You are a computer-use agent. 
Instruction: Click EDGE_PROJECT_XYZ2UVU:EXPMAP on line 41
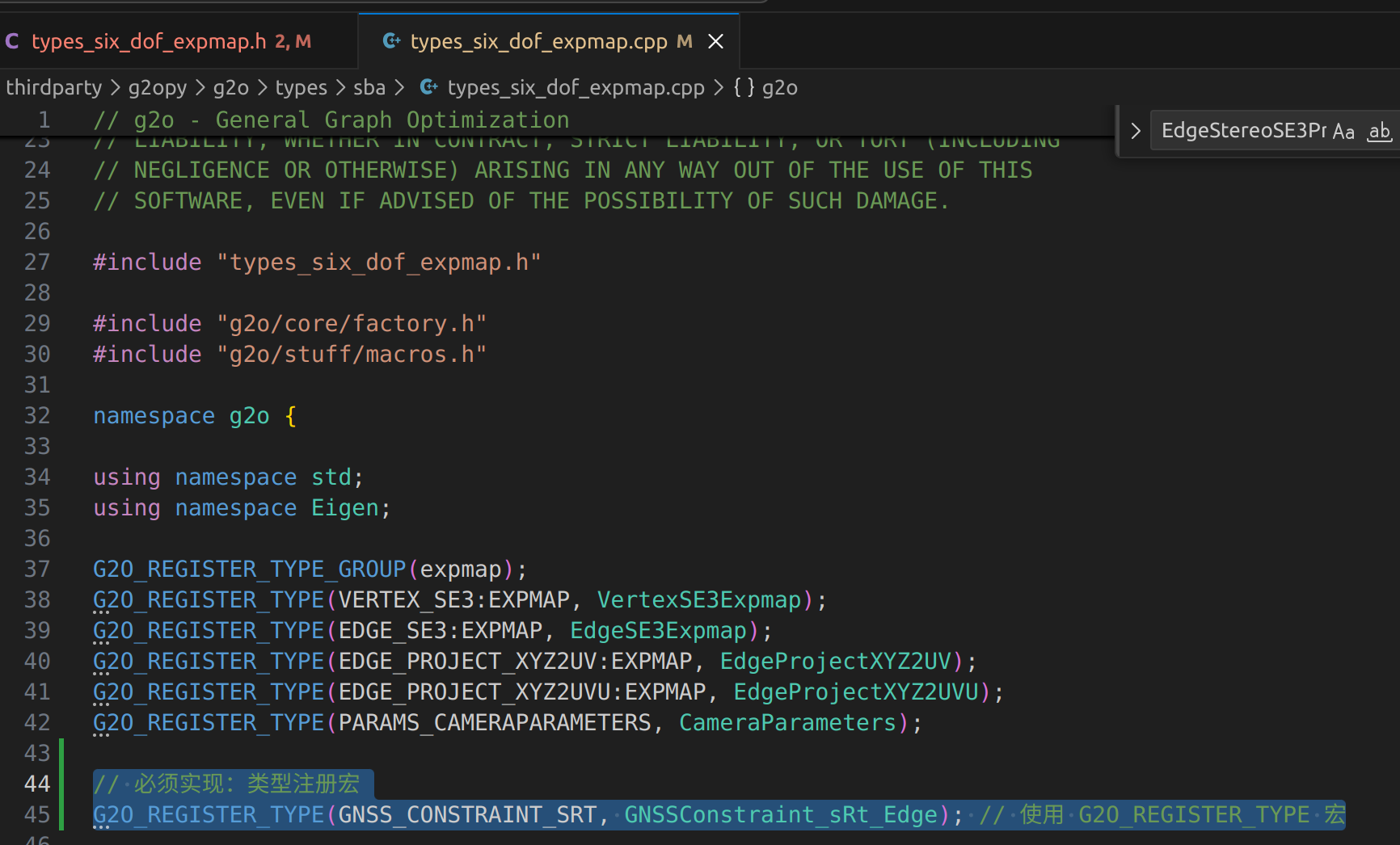click(522, 692)
